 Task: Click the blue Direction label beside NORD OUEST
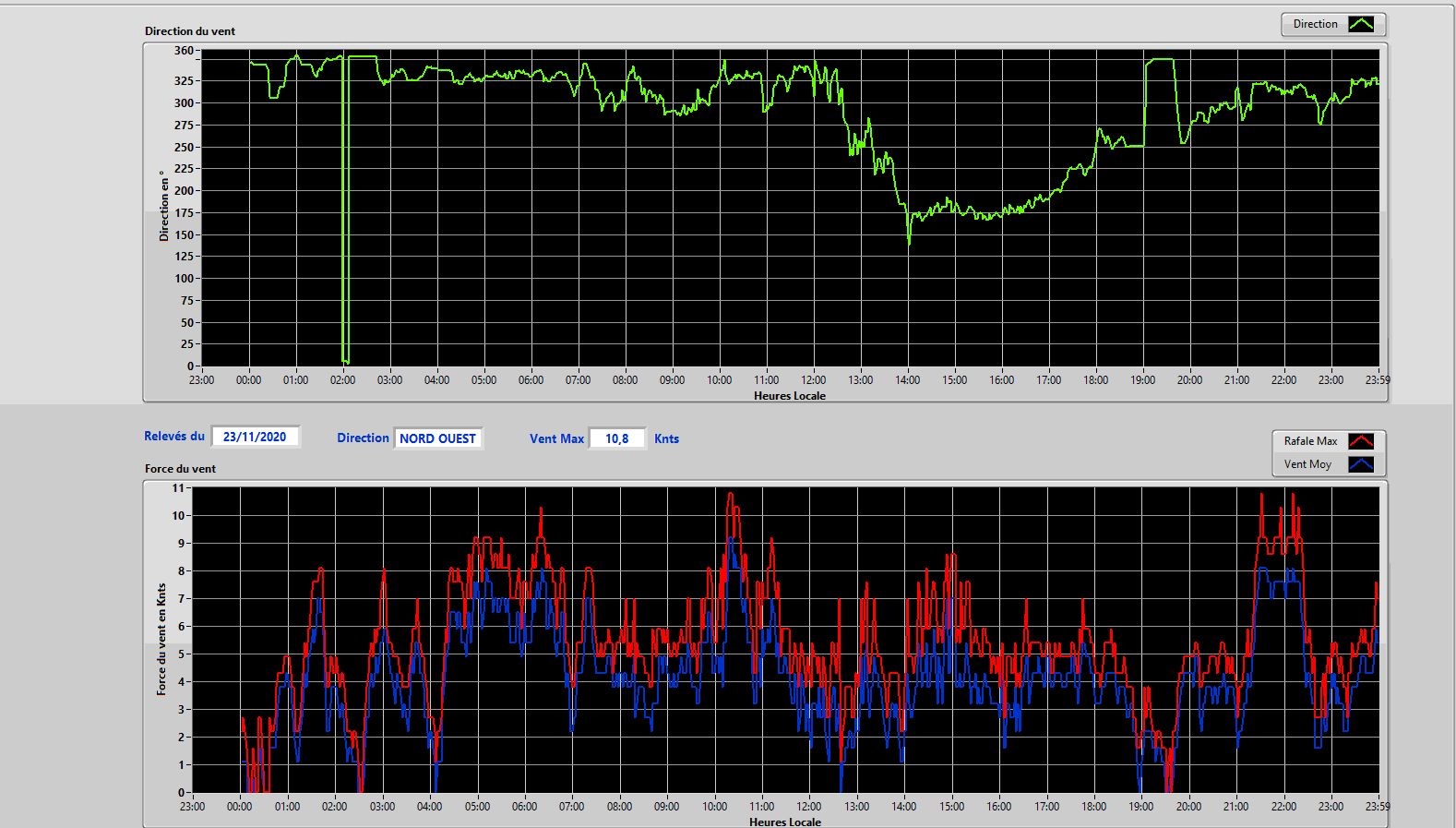click(x=363, y=438)
